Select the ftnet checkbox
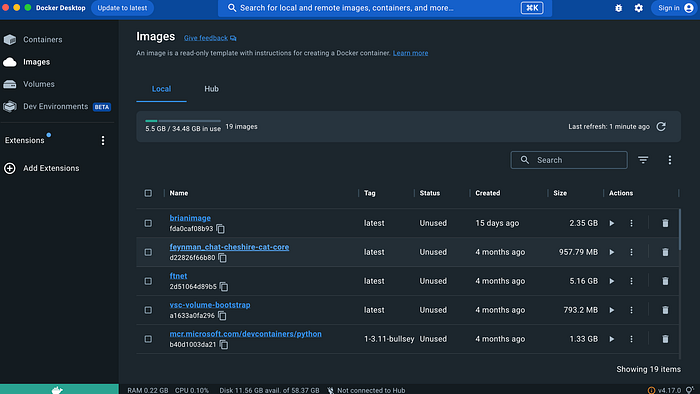The height and width of the screenshot is (394, 700). [148, 281]
